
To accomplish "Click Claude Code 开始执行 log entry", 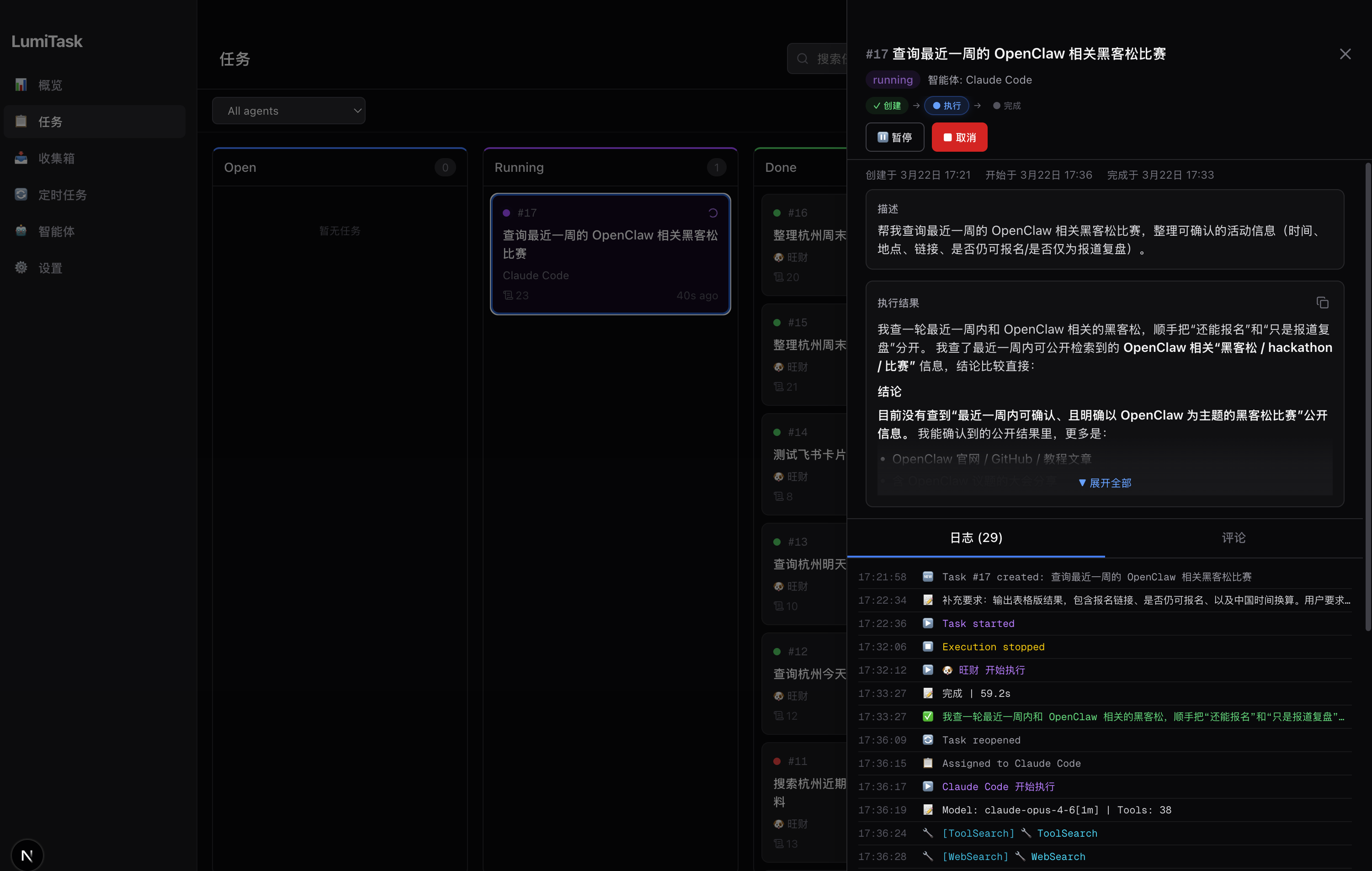I will [1105, 787].
